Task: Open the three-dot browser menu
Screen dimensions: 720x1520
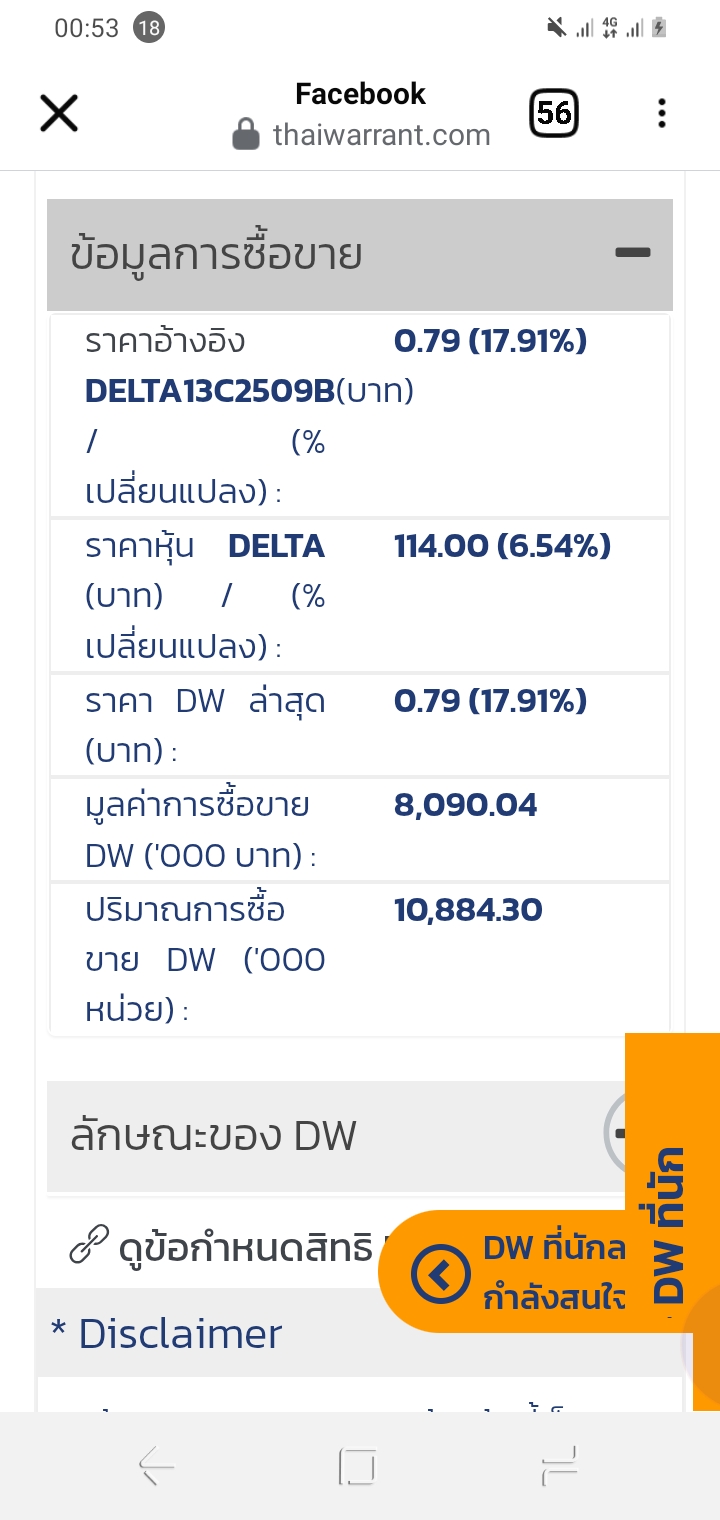Action: click(x=661, y=113)
